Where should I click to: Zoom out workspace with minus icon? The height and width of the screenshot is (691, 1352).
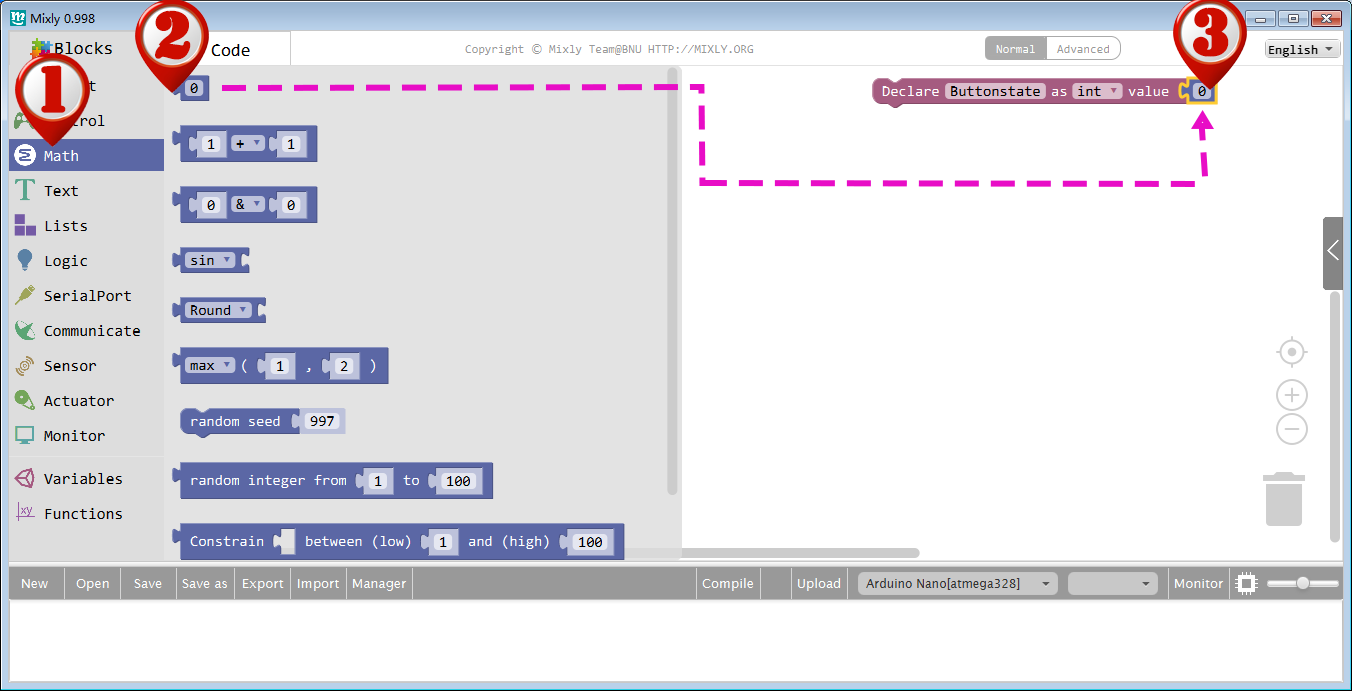pos(1292,430)
